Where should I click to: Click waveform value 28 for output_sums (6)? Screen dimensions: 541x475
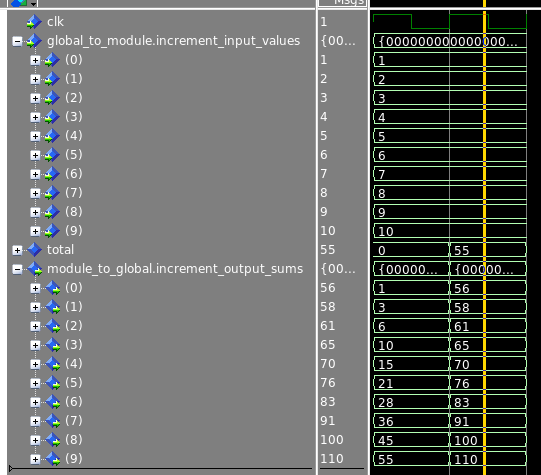coord(386,403)
